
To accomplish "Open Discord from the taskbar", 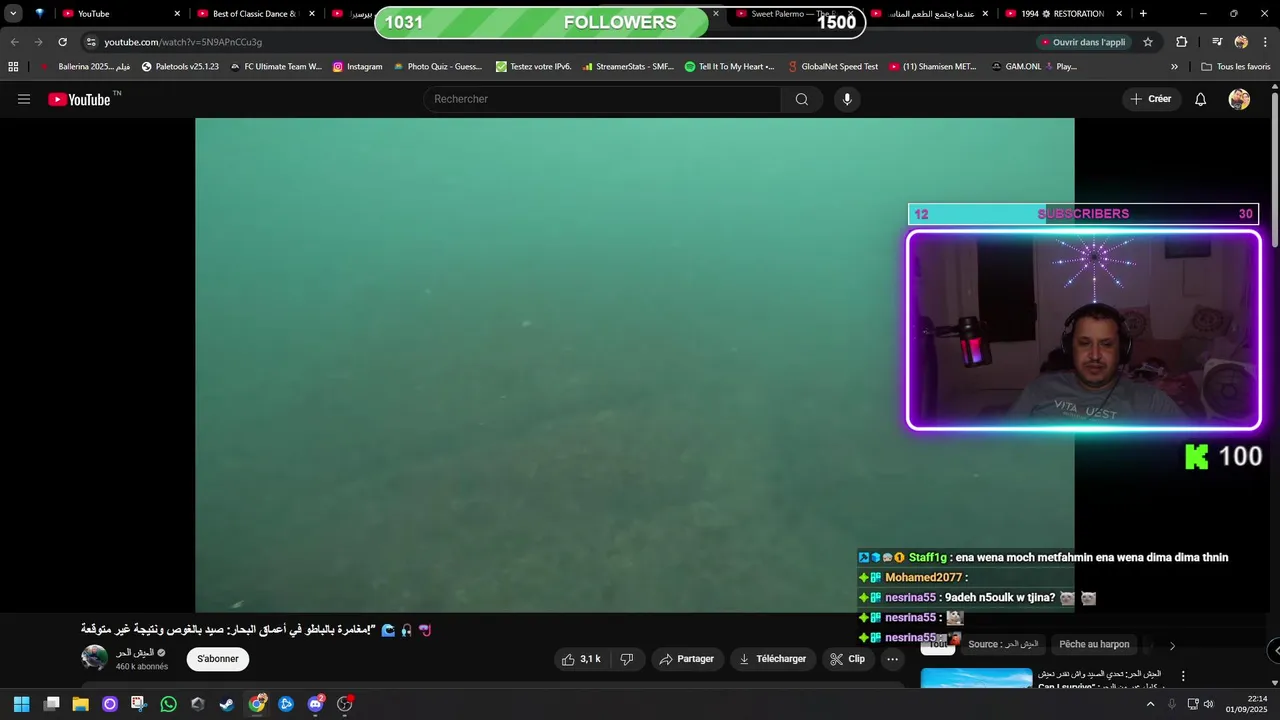I will [x=316, y=704].
